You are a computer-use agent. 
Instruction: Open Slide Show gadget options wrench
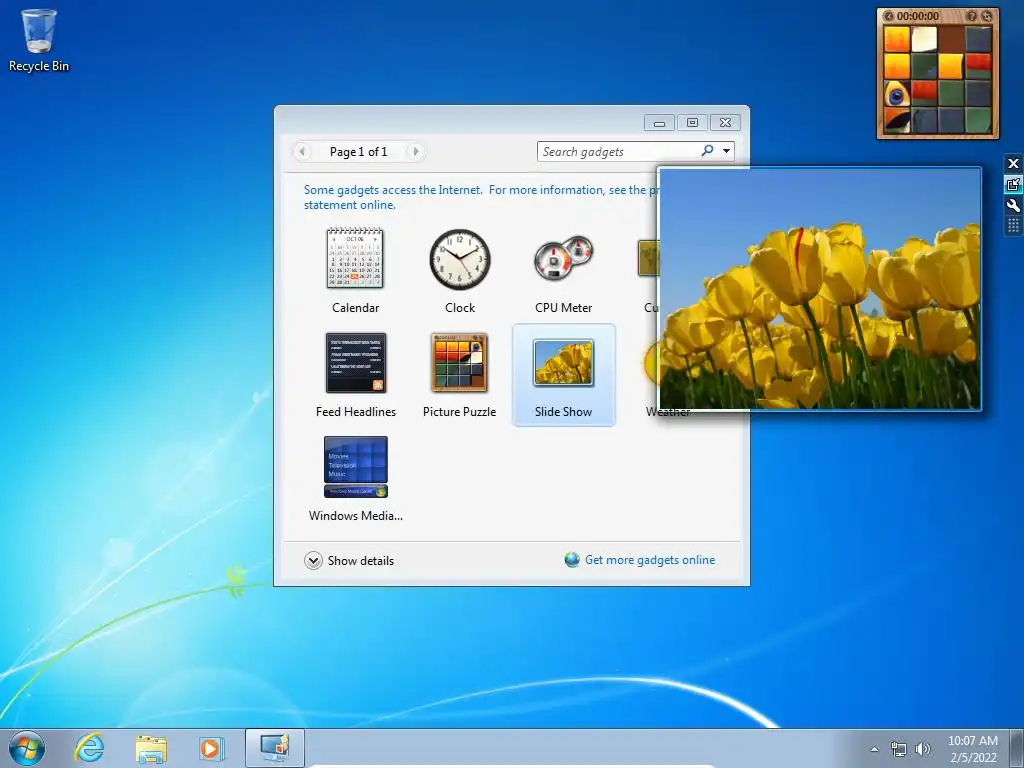[1013, 205]
